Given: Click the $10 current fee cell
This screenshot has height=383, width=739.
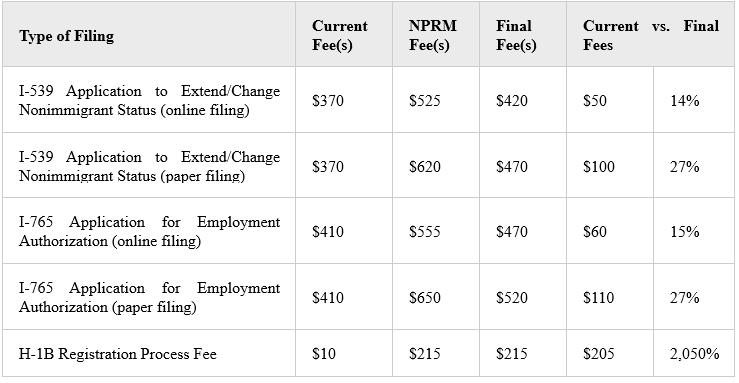Looking at the screenshot, I should point(344,353).
